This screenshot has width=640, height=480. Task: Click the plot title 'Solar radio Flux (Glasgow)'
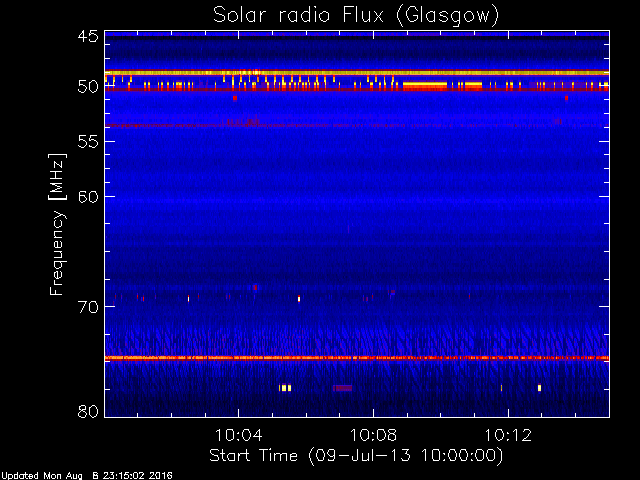coord(356,16)
